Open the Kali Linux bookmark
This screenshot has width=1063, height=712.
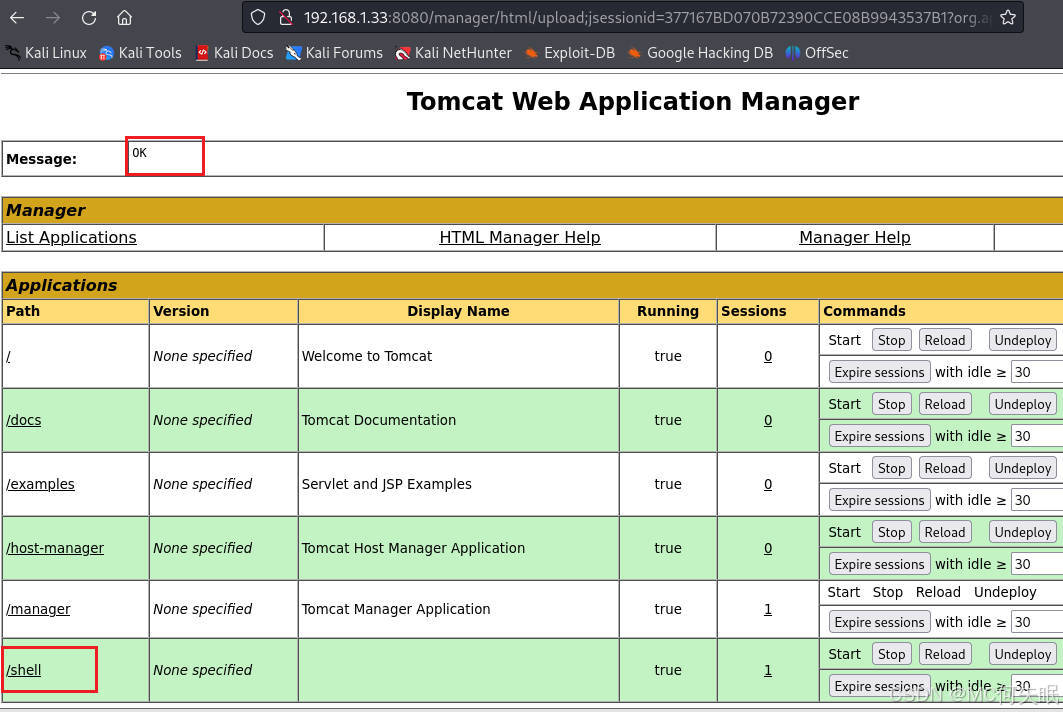tap(46, 53)
